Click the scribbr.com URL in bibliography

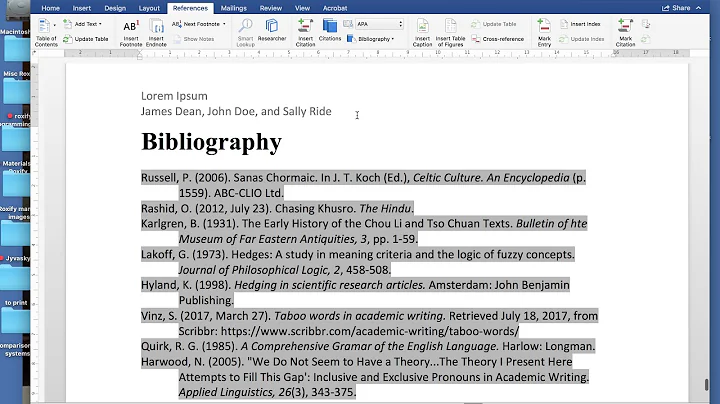370,331
